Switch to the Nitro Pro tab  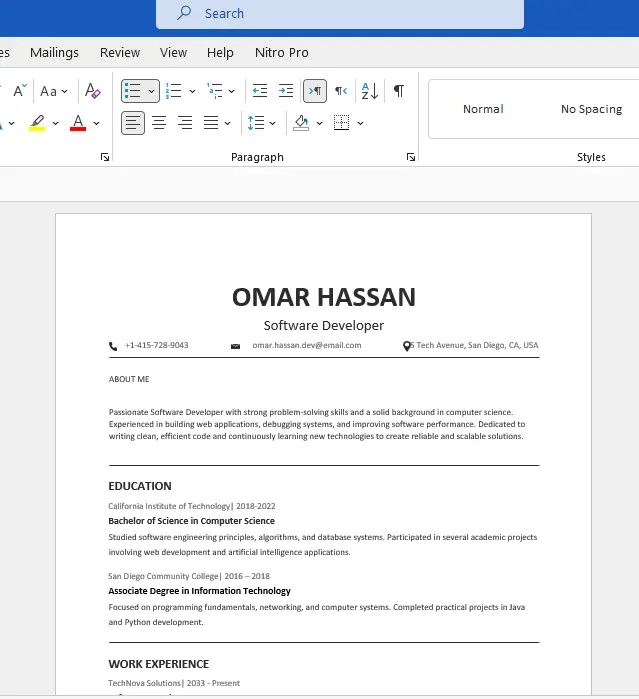pos(282,52)
